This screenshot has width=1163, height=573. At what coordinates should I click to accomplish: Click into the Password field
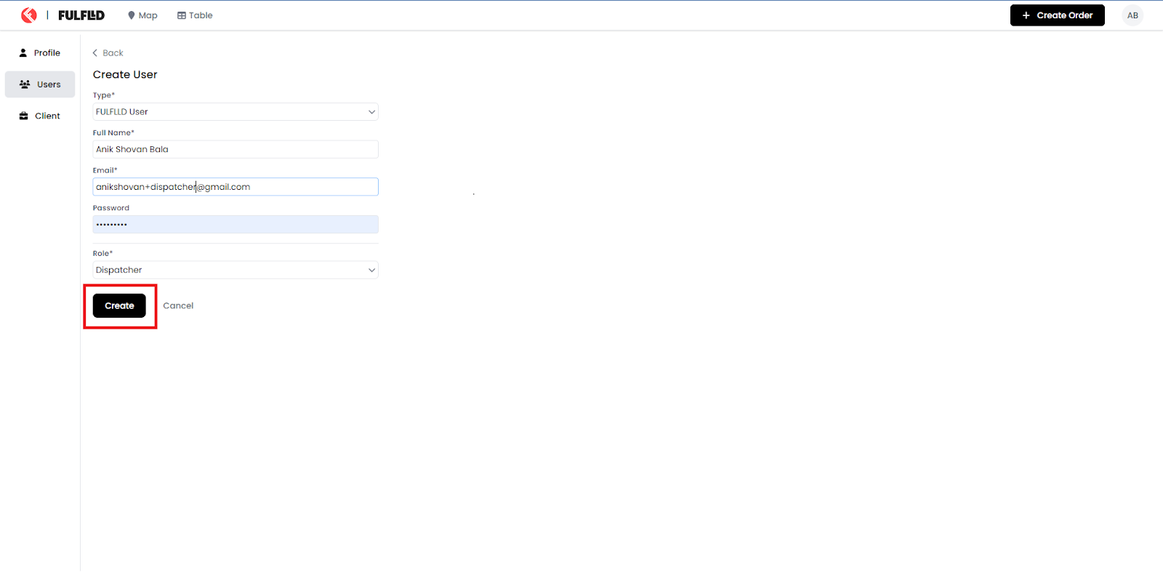point(235,225)
